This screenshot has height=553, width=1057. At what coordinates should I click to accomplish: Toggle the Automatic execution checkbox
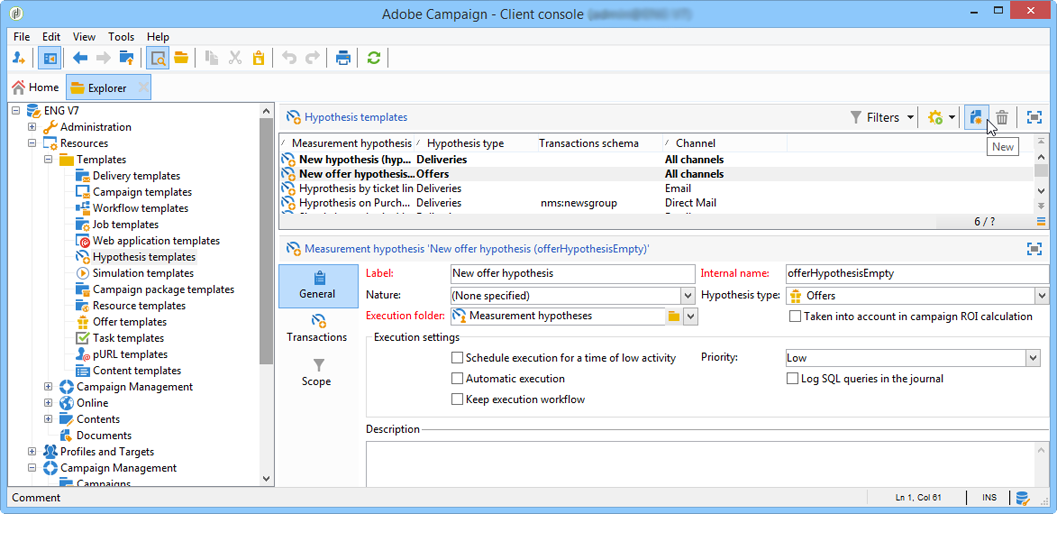pyautogui.click(x=457, y=378)
